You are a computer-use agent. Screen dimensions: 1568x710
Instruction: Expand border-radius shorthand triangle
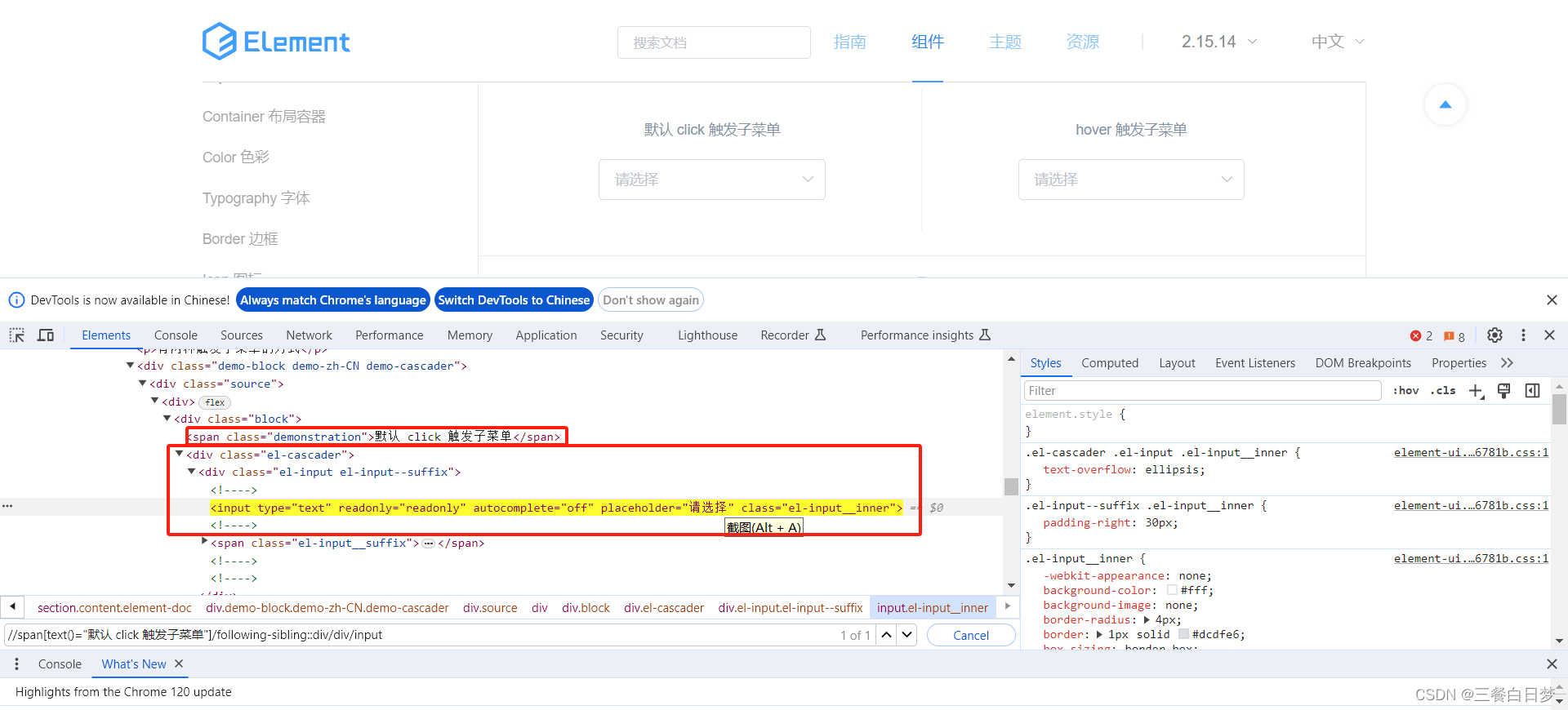(1147, 620)
